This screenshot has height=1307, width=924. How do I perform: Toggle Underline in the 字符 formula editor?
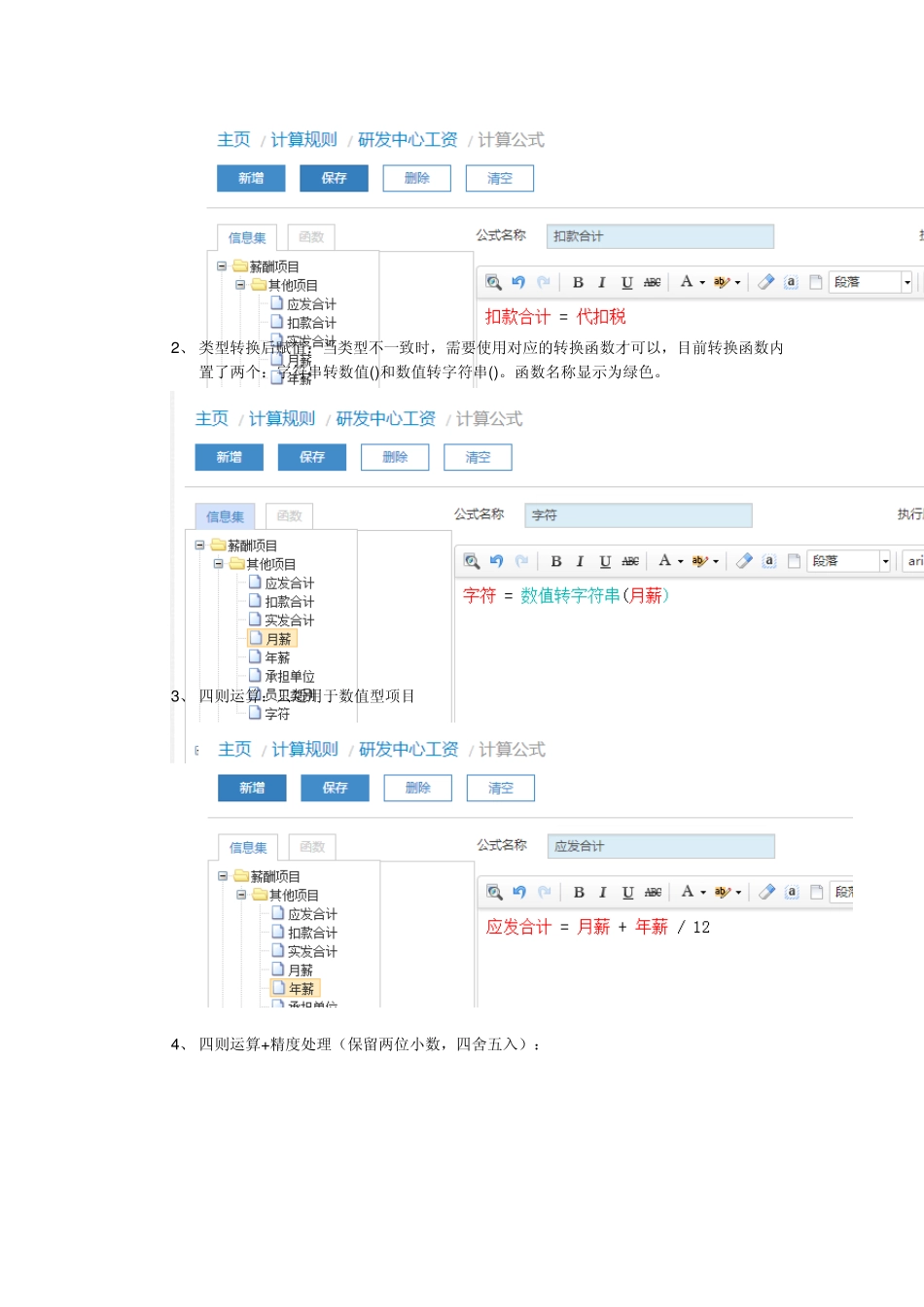(x=606, y=561)
